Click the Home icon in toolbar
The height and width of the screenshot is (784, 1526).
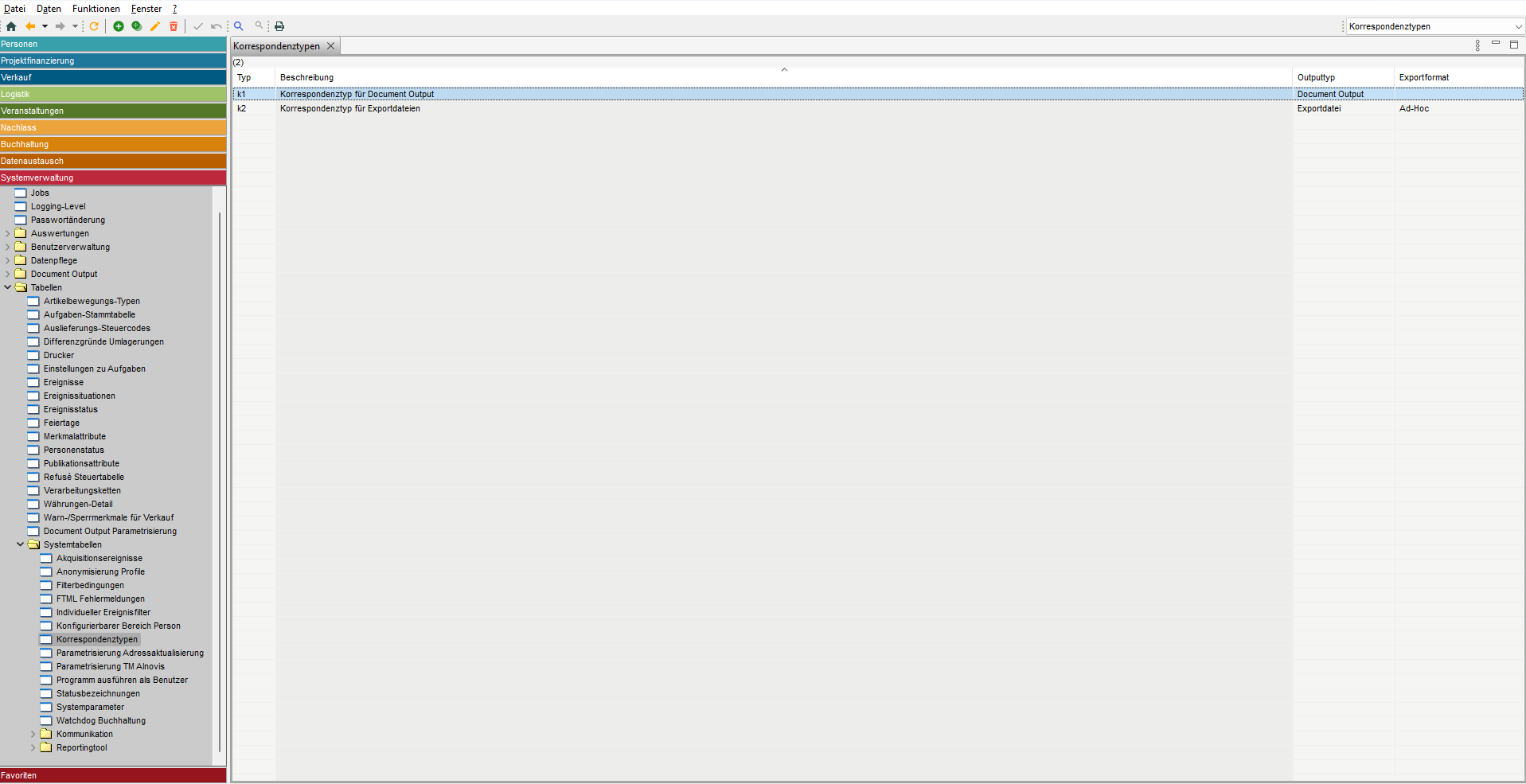(11, 26)
